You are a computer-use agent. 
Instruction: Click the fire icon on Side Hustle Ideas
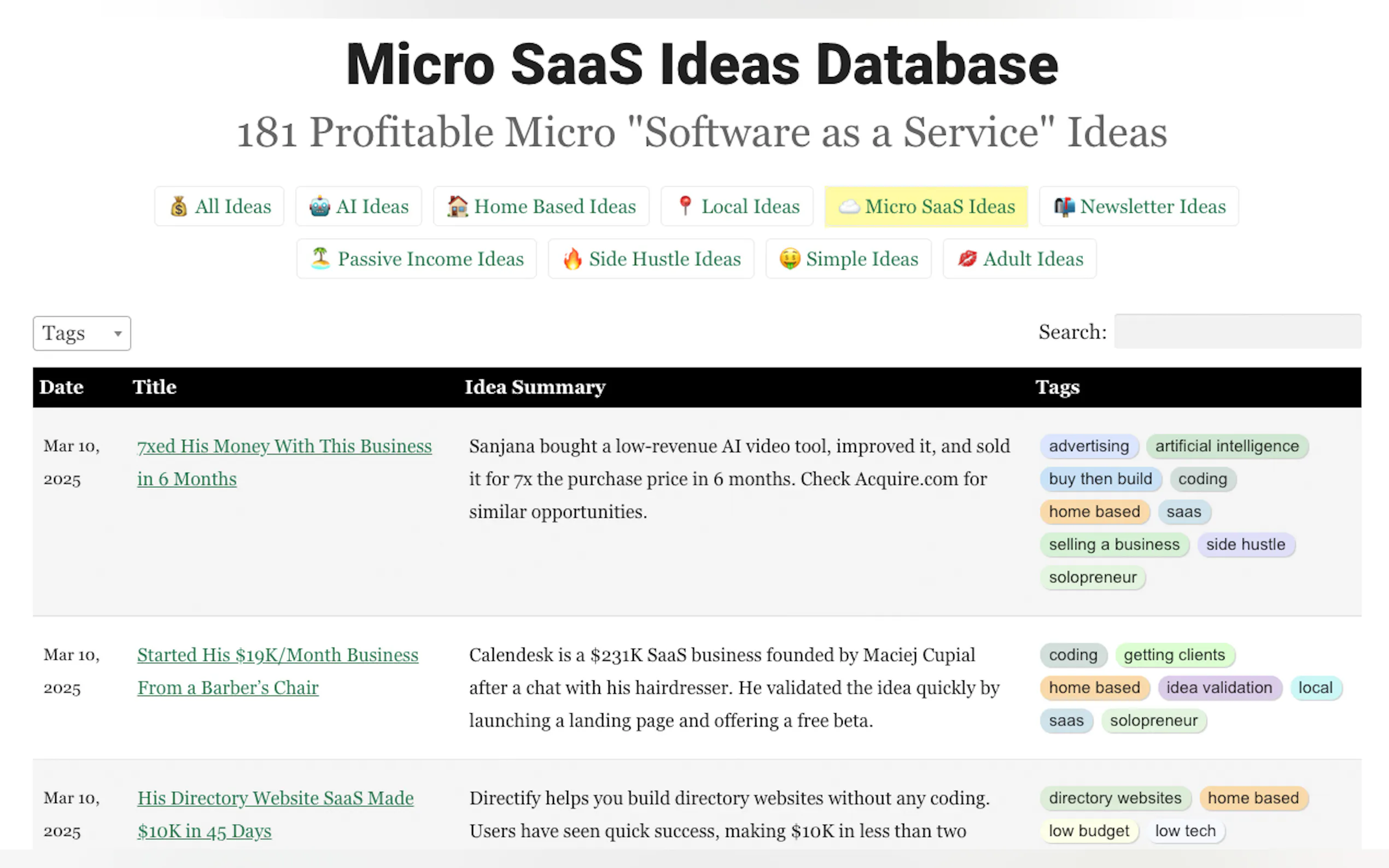(573, 259)
